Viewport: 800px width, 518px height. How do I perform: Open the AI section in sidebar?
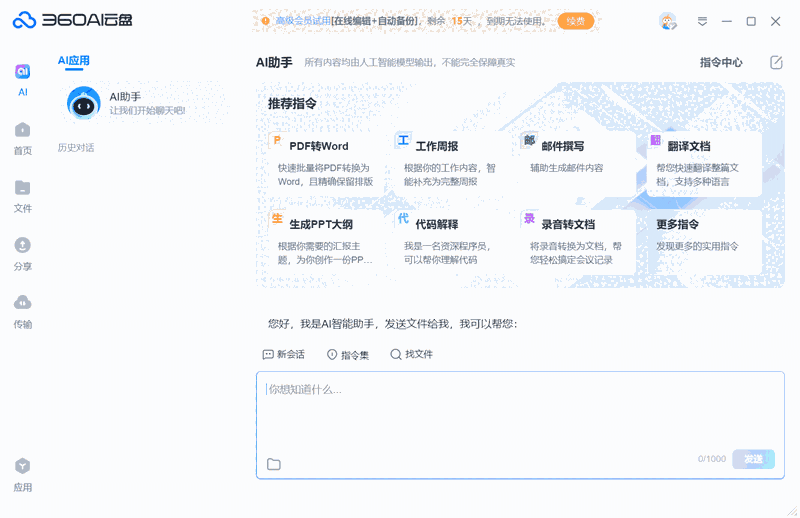22,80
